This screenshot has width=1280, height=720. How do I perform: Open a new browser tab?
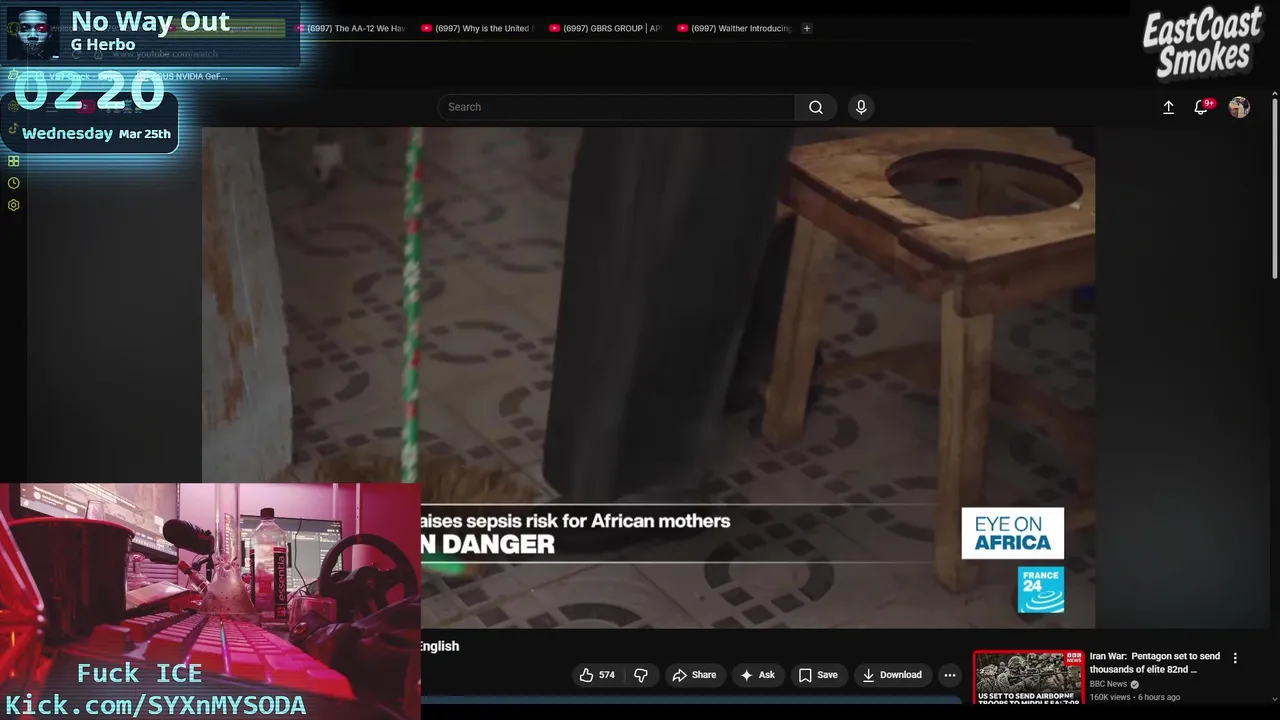tap(807, 28)
